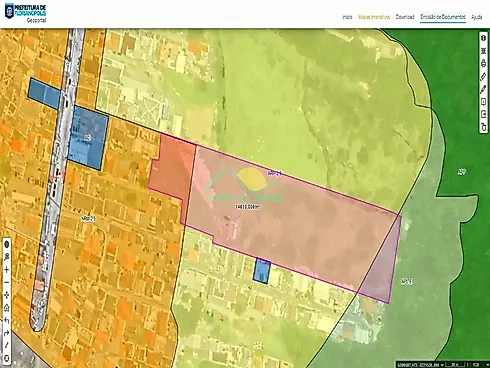Screen dimensions: 490x368
Task: Open the coordinate system dropdown in status bar
Action: (x=442, y=365)
